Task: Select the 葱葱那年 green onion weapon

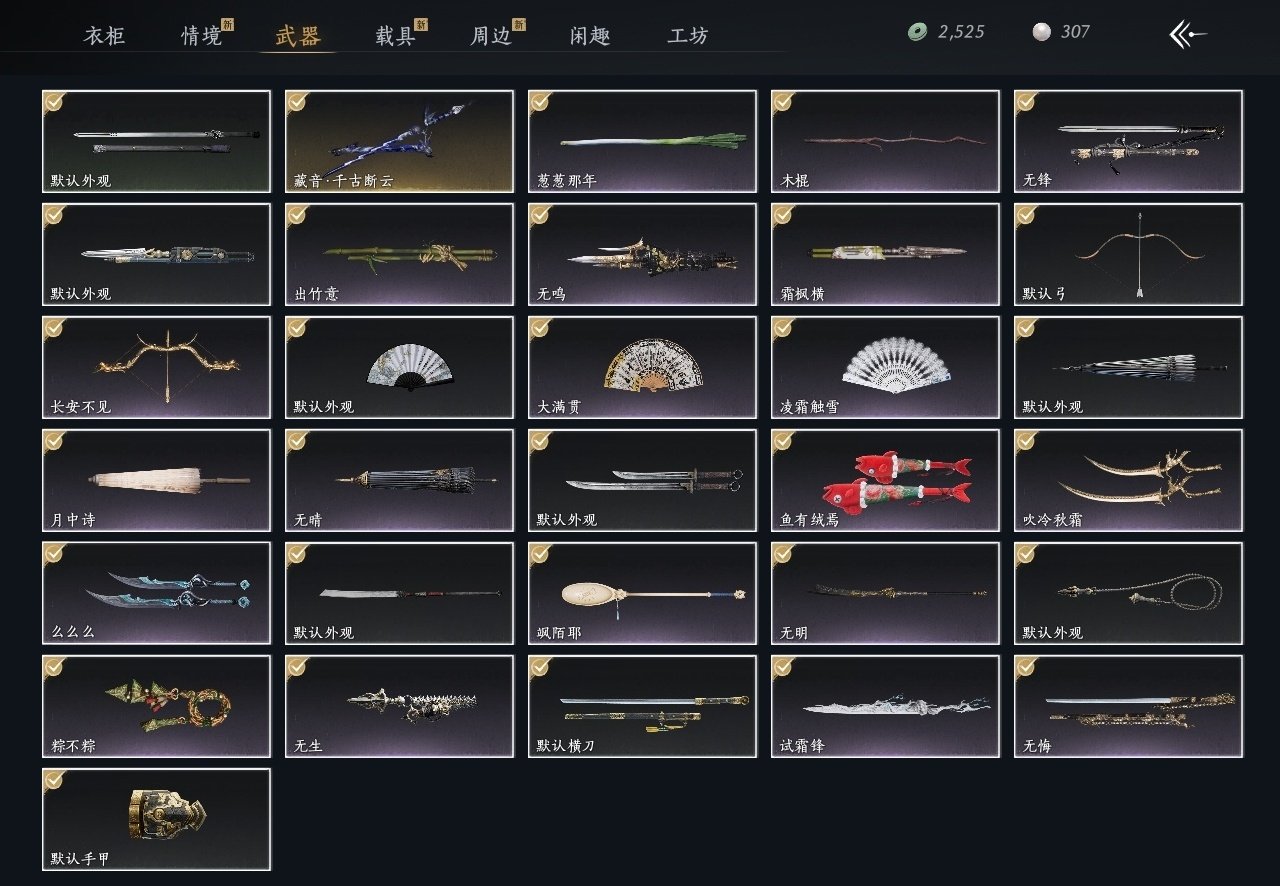Action: tap(642, 141)
